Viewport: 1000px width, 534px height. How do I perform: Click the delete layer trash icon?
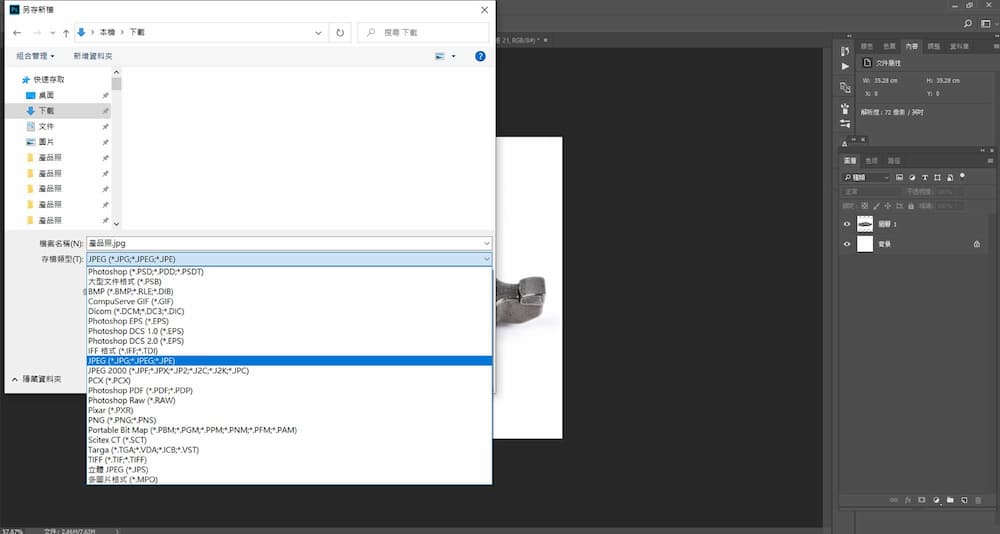pyautogui.click(x=977, y=499)
